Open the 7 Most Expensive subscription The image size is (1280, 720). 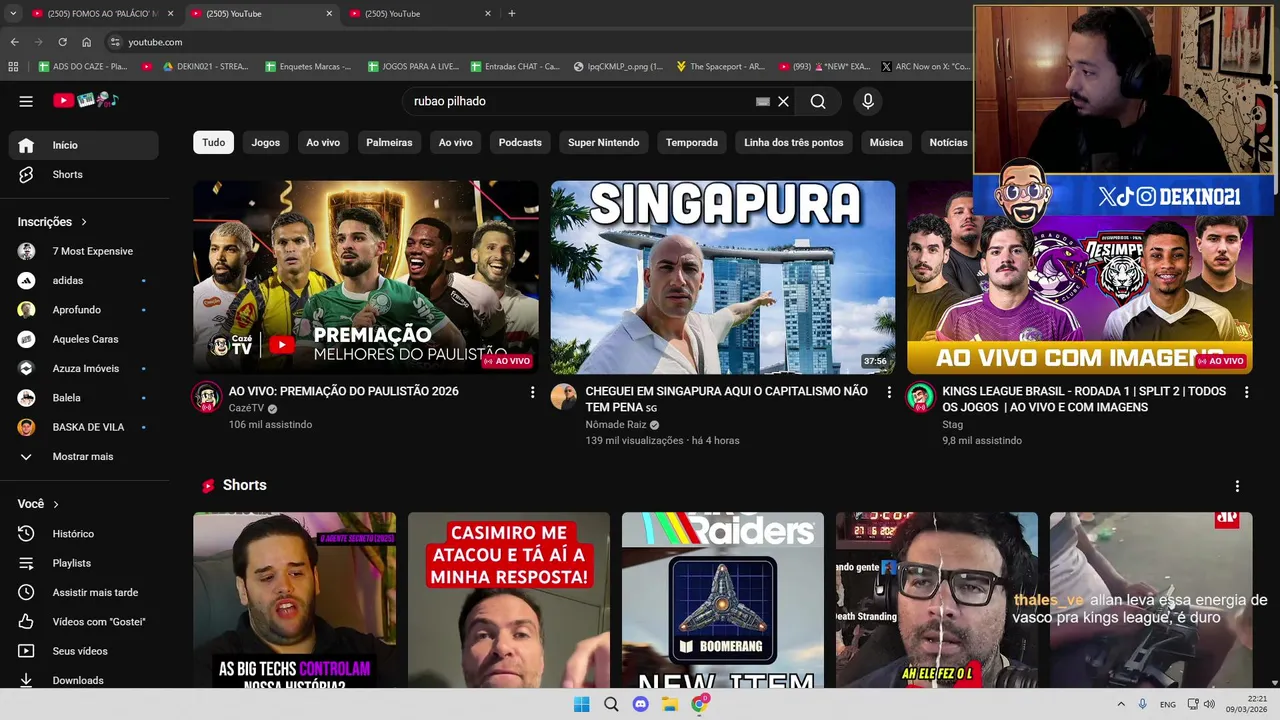pos(84,251)
